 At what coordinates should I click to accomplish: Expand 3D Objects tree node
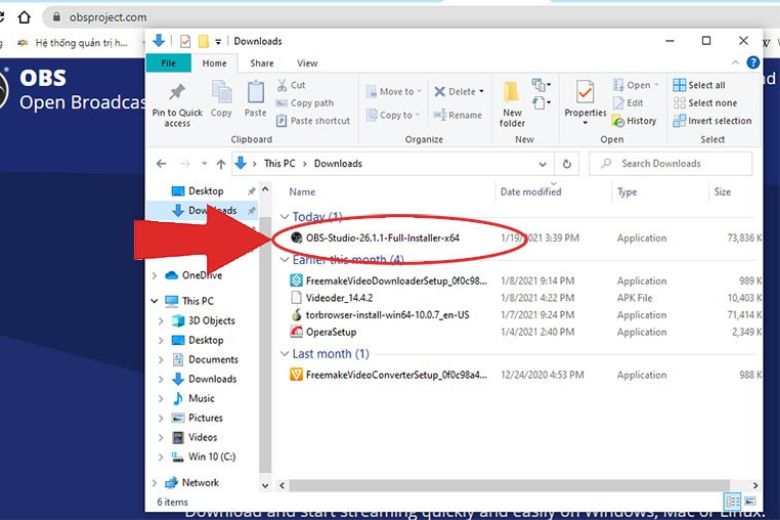161,321
